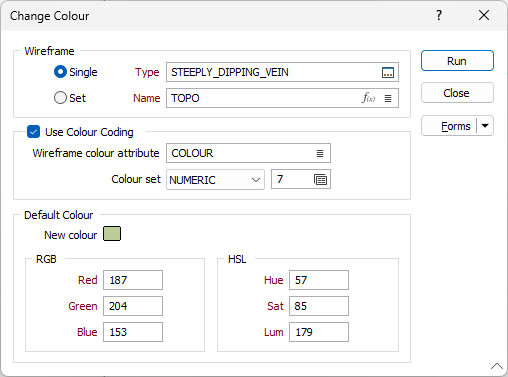Expand the NUMERIC colour set dropdown
The width and height of the screenshot is (508, 377).
click(x=215, y=180)
